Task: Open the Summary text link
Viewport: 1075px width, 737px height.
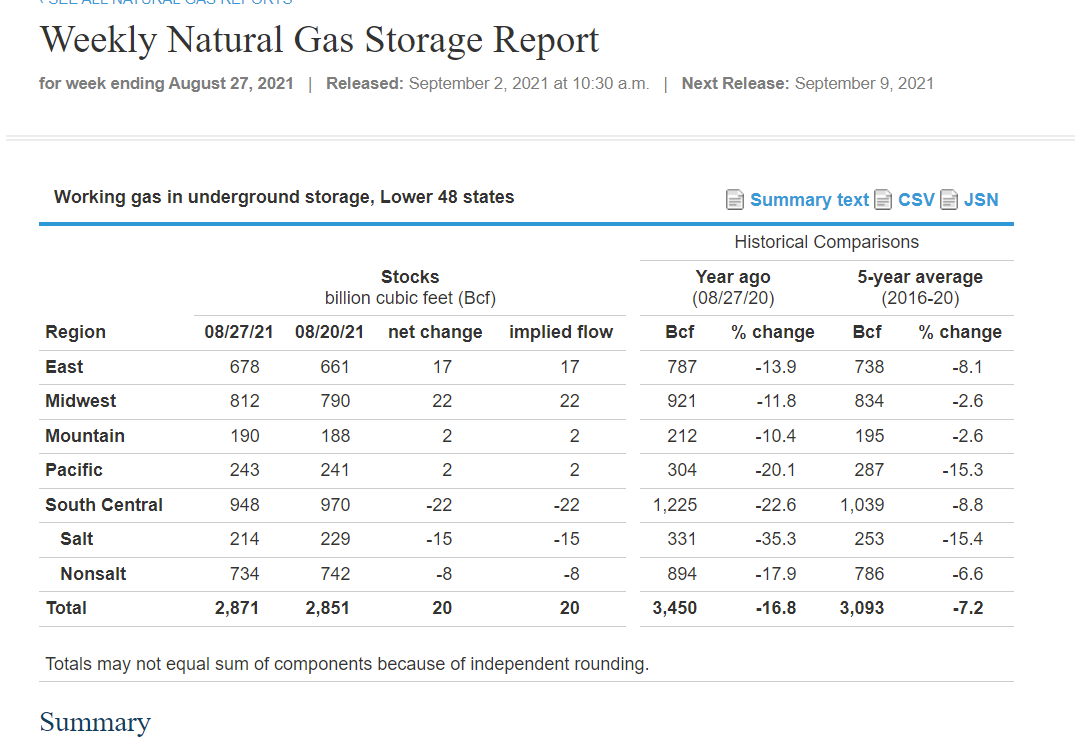Action: (x=809, y=200)
